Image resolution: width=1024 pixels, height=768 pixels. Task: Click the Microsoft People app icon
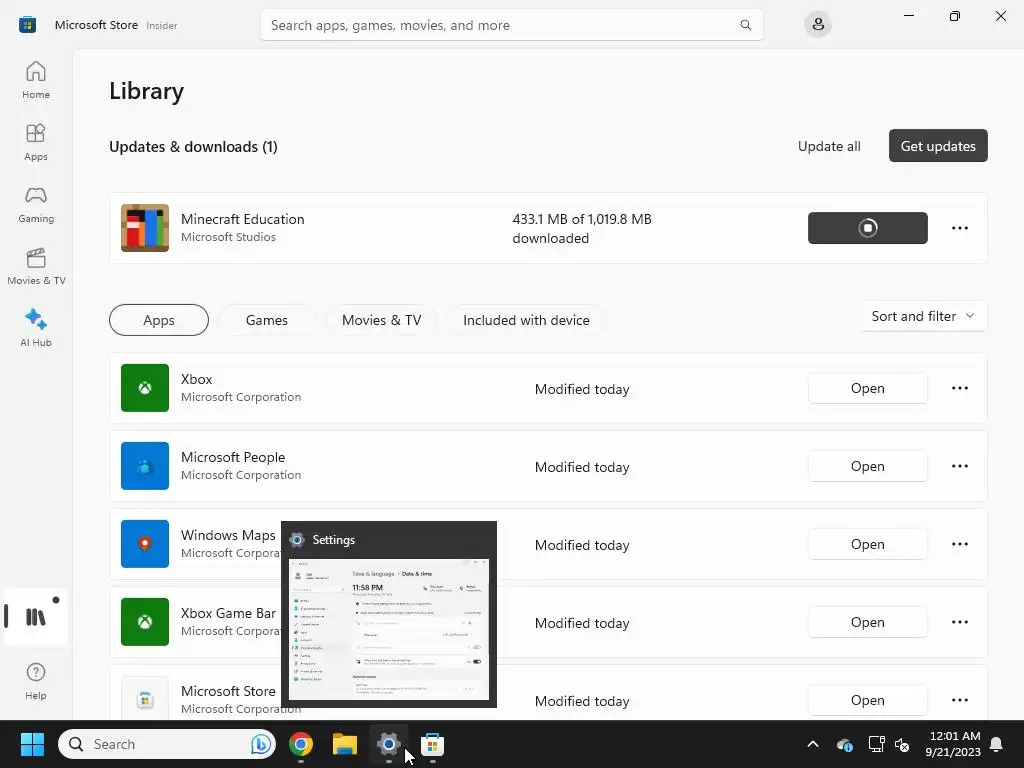point(145,466)
